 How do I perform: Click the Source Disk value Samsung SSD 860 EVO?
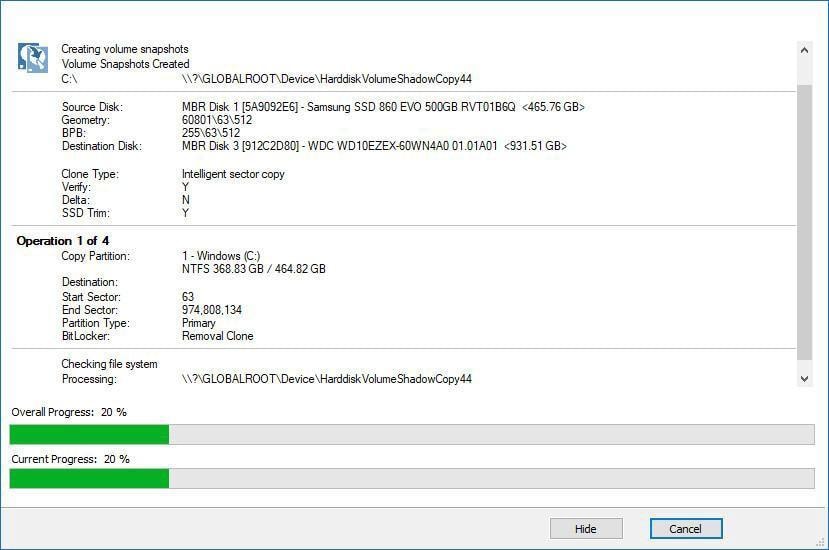pos(383,107)
